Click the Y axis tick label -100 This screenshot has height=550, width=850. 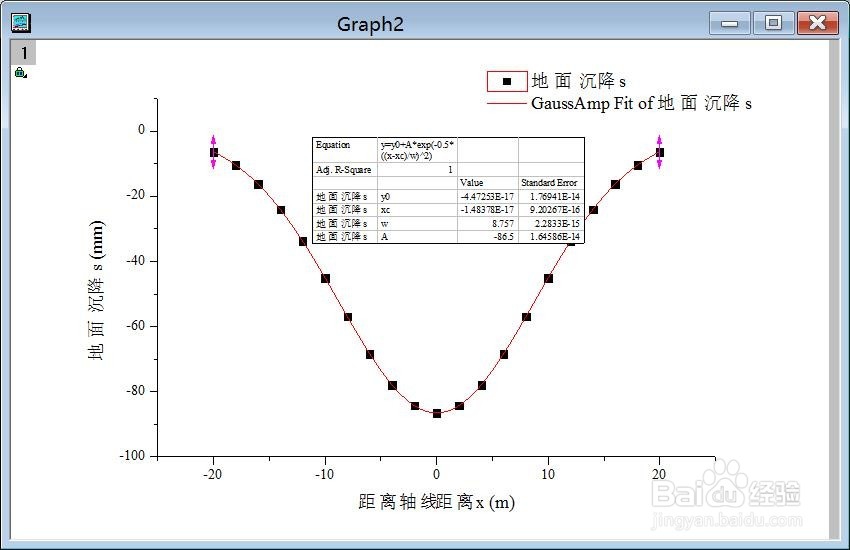point(132,456)
